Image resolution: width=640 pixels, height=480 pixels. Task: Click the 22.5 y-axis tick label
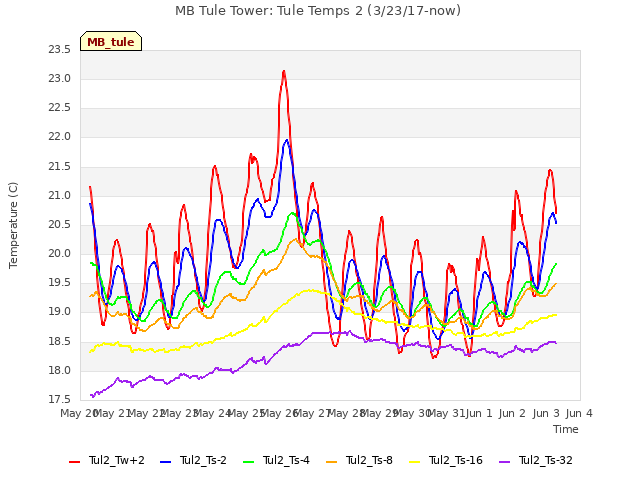60,107
